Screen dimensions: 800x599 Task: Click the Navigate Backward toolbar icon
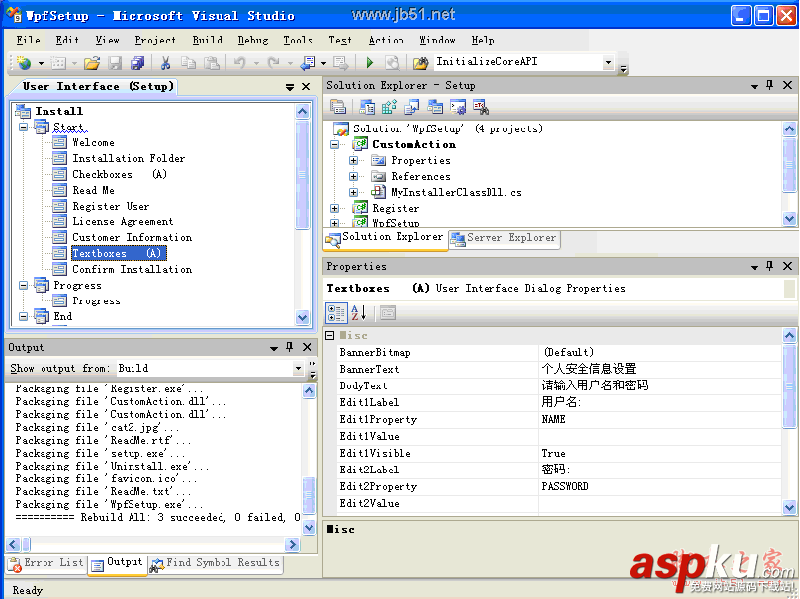(308, 63)
